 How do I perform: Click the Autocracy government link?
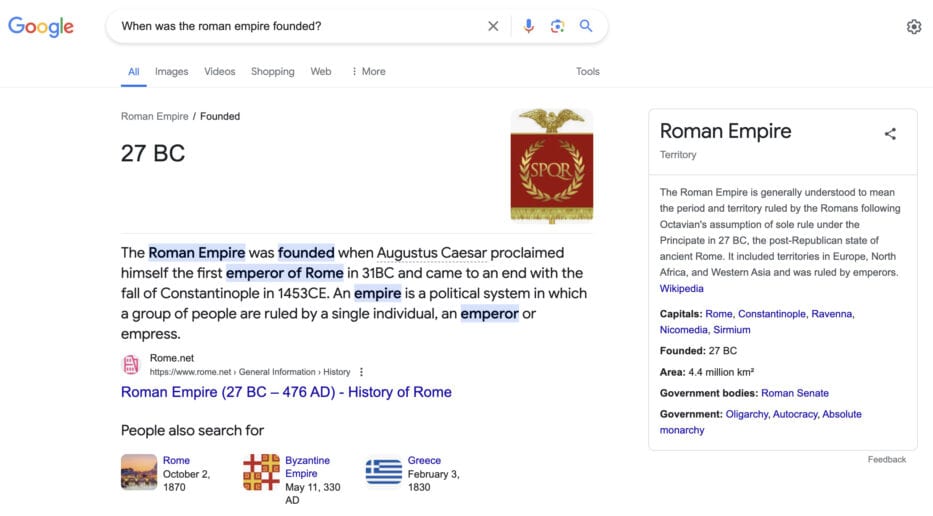(795, 414)
